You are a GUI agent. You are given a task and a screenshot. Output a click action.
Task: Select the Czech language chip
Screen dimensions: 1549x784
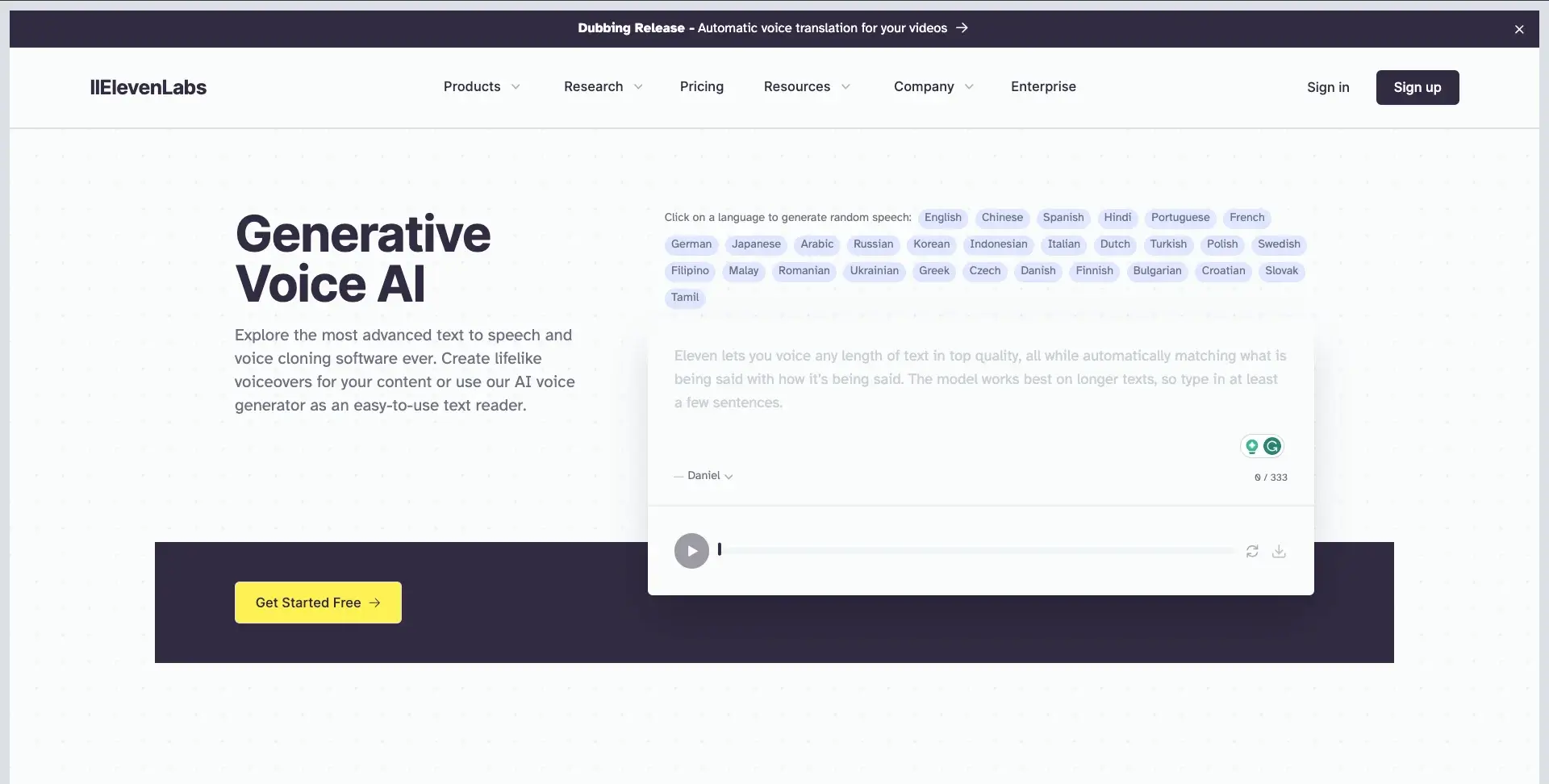[985, 271]
